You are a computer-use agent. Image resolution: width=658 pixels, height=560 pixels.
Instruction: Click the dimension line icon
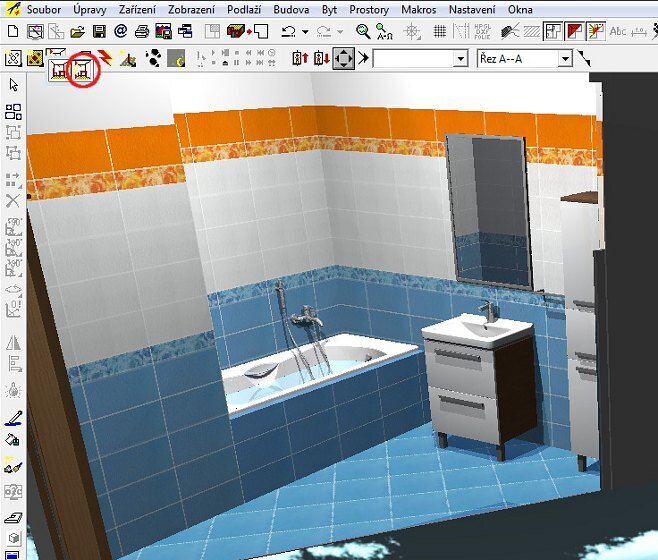[639, 31]
